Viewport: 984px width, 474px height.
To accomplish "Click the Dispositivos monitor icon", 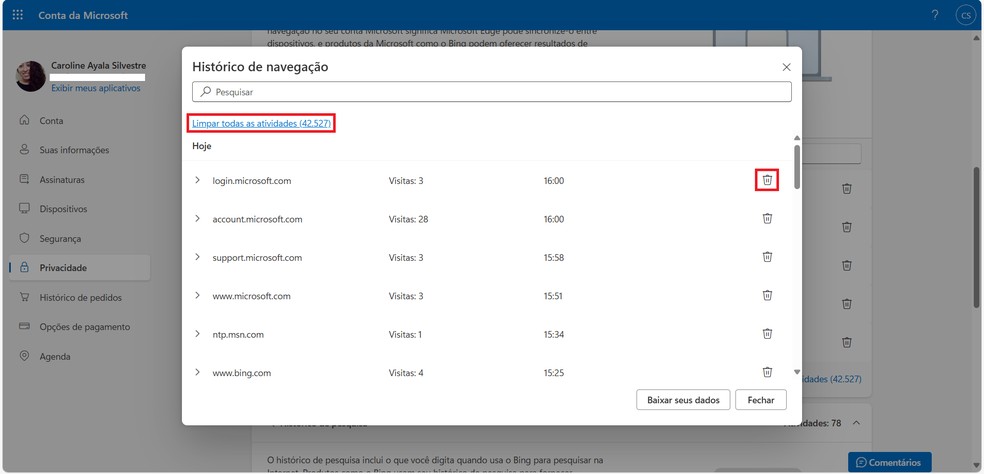I will tap(24, 208).
